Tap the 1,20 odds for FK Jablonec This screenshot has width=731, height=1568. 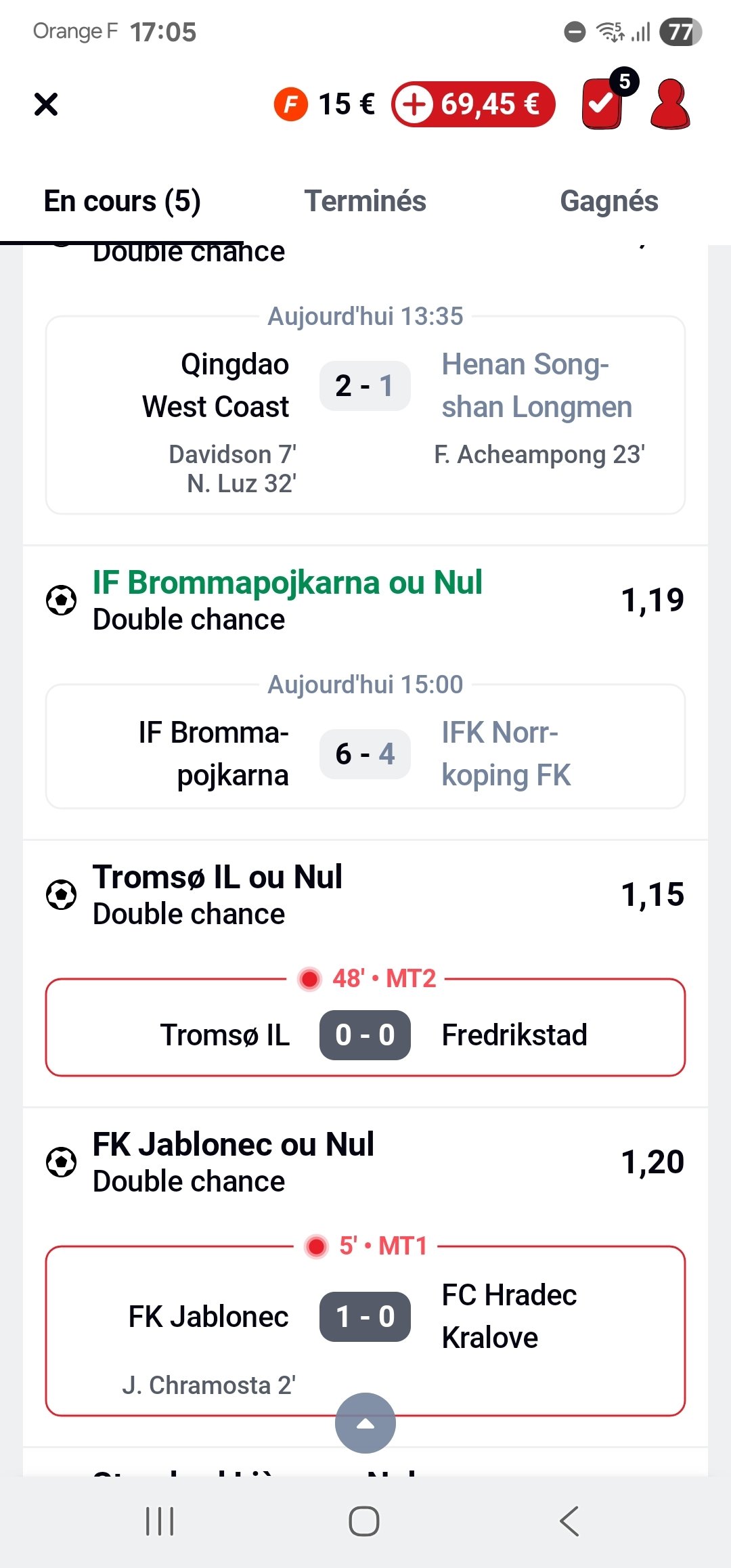[x=652, y=1162]
